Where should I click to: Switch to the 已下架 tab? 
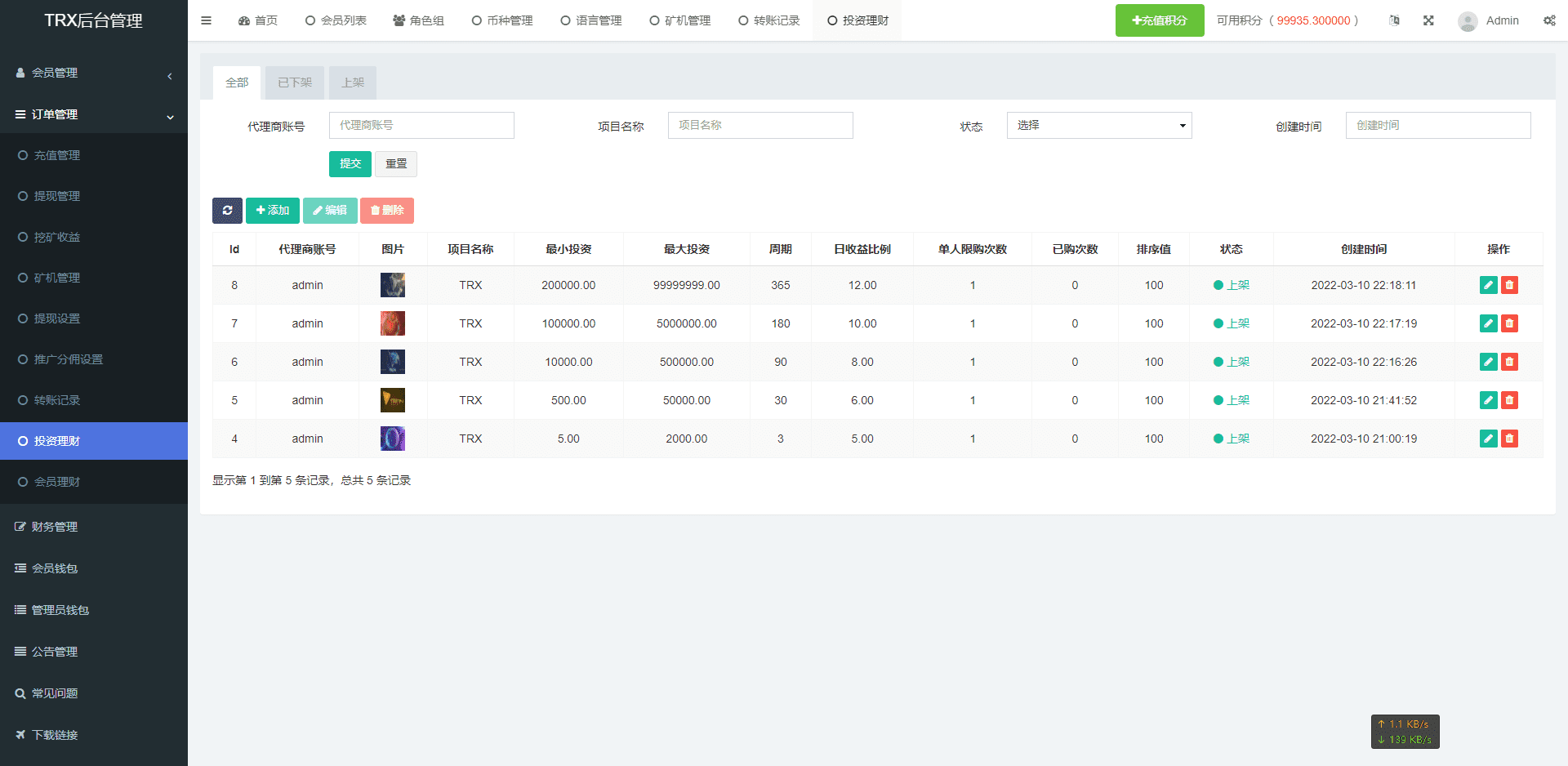click(x=295, y=82)
